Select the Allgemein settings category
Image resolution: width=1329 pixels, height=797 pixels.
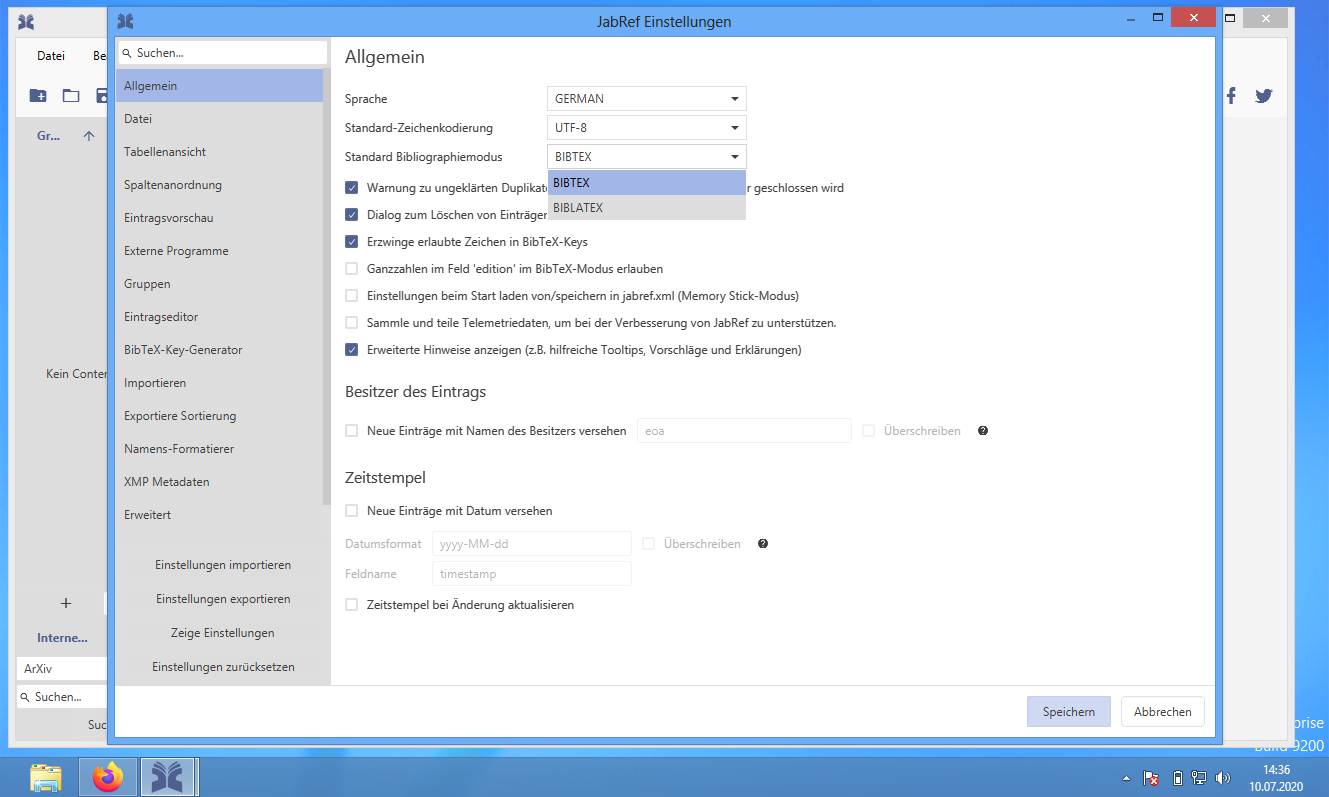tap(219, 86)
